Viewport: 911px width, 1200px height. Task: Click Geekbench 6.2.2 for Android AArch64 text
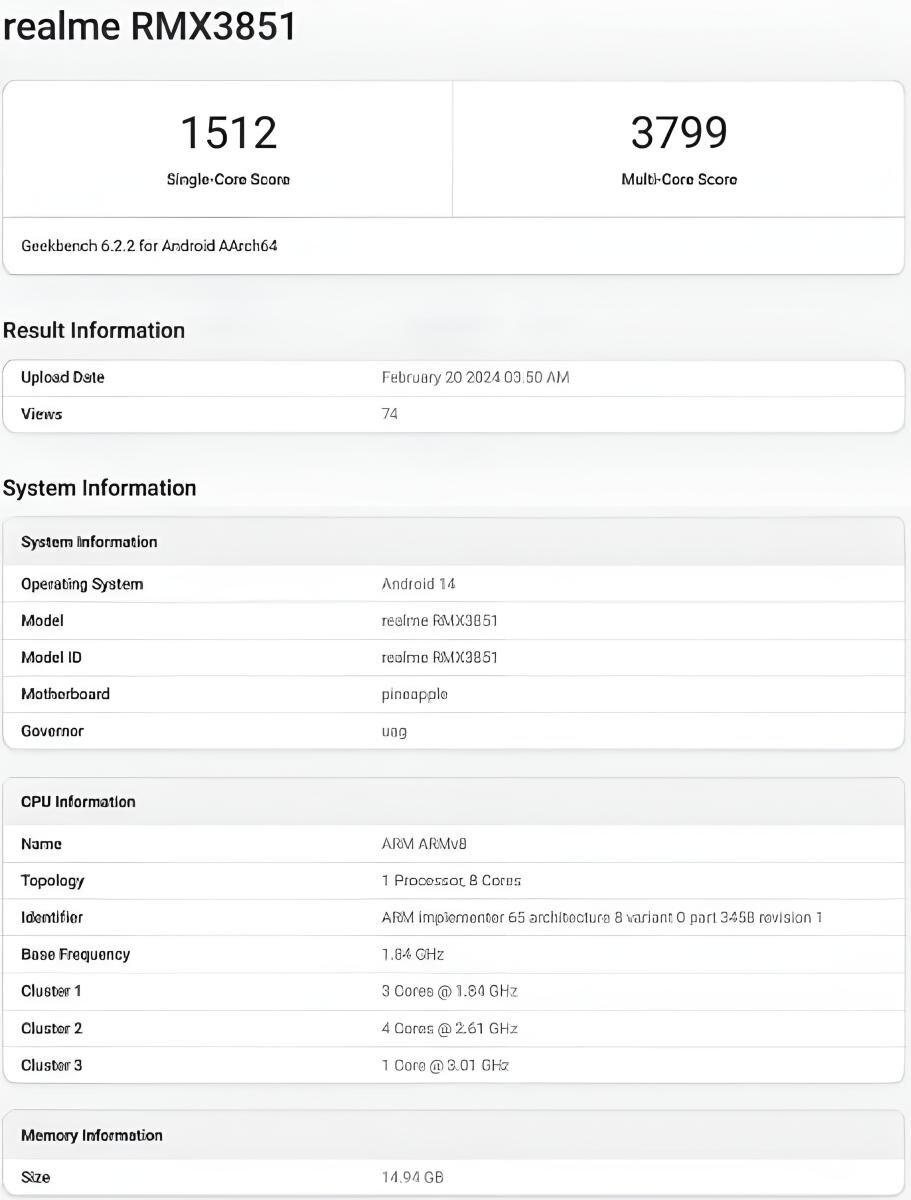click(x=149, y=245)
